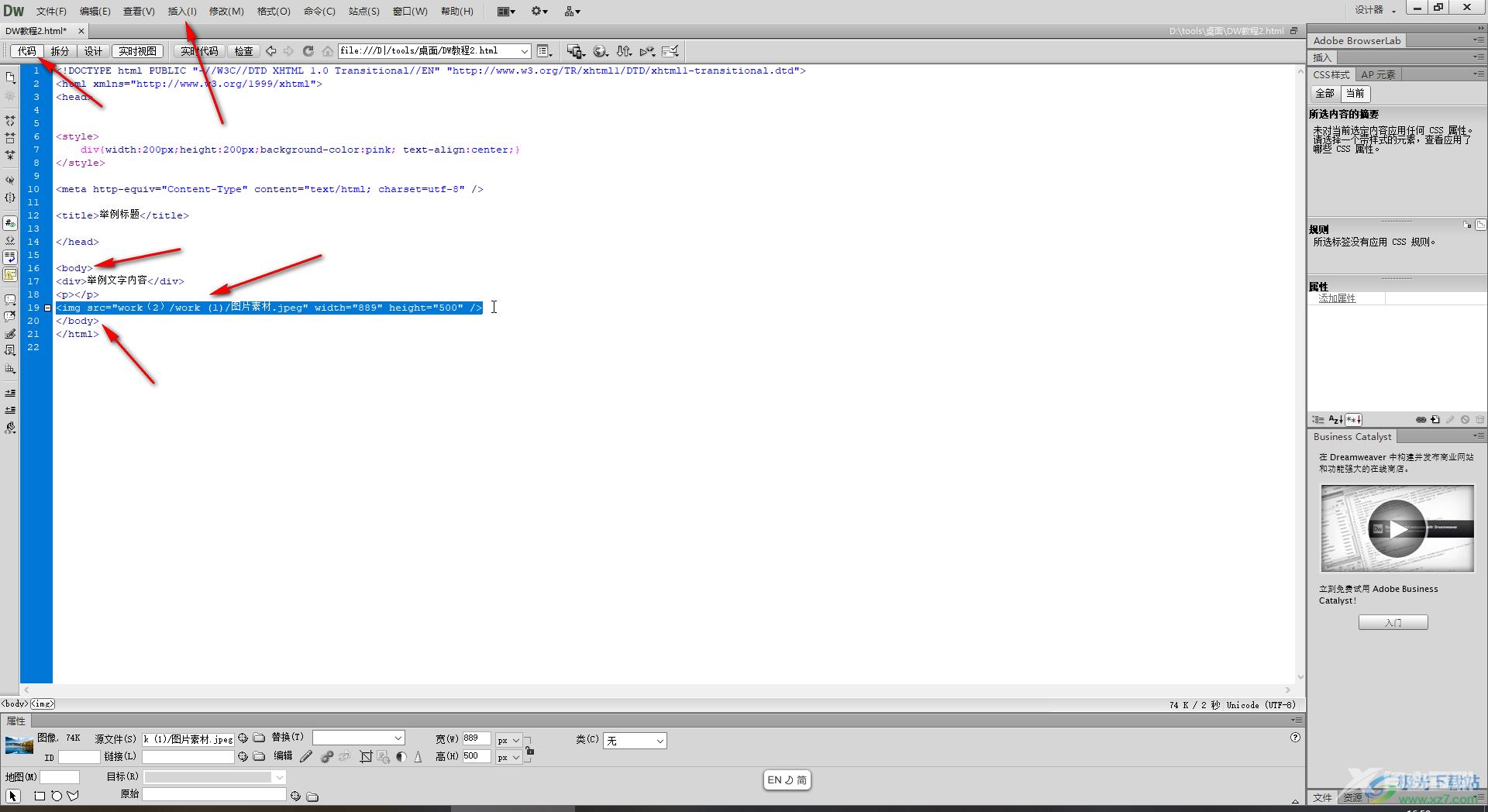Switch to the AP Elements tab
This screenshot has width=1488, height=812.
[1378, 74]
